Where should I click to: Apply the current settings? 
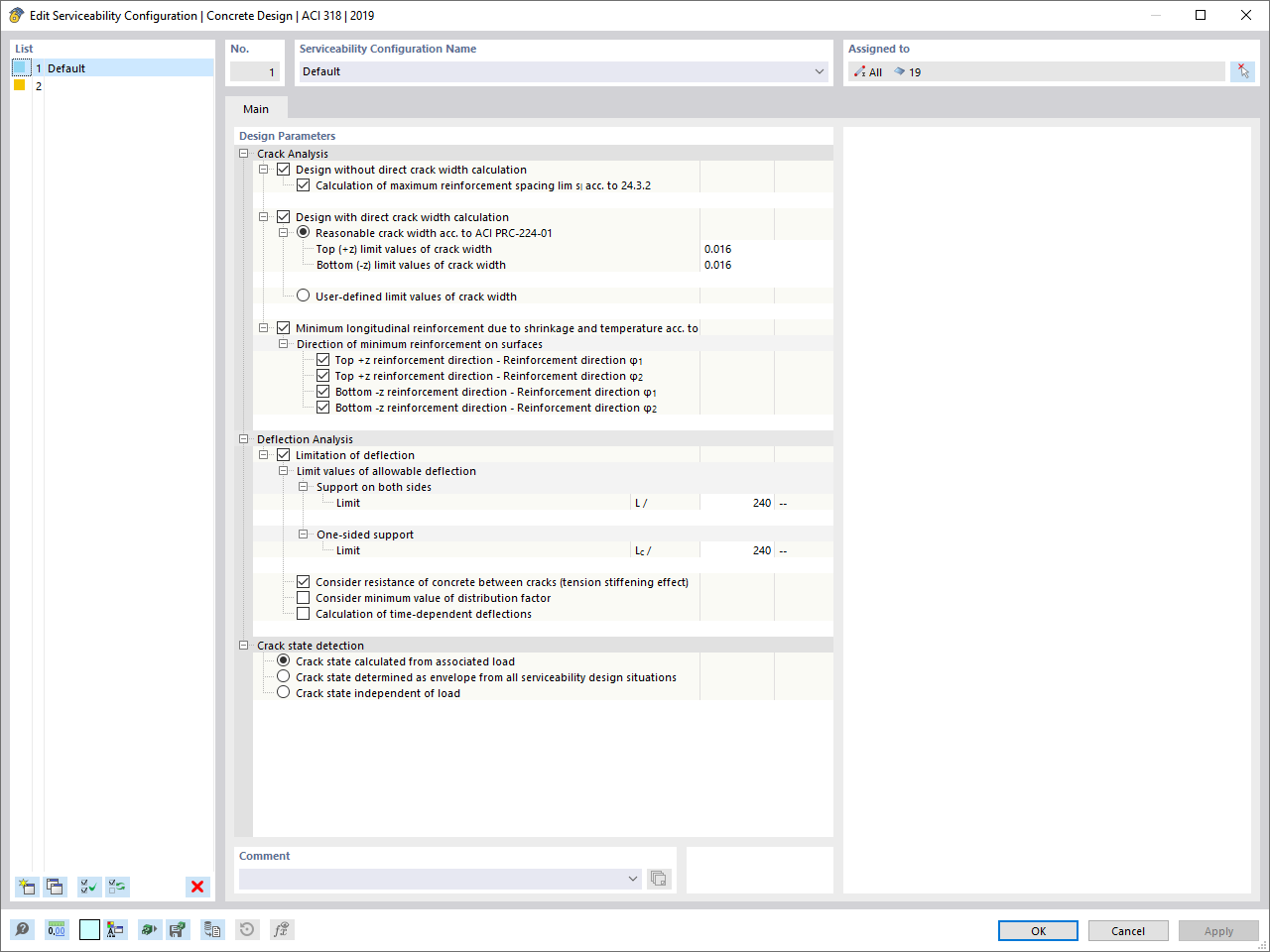click(1218, 930)
